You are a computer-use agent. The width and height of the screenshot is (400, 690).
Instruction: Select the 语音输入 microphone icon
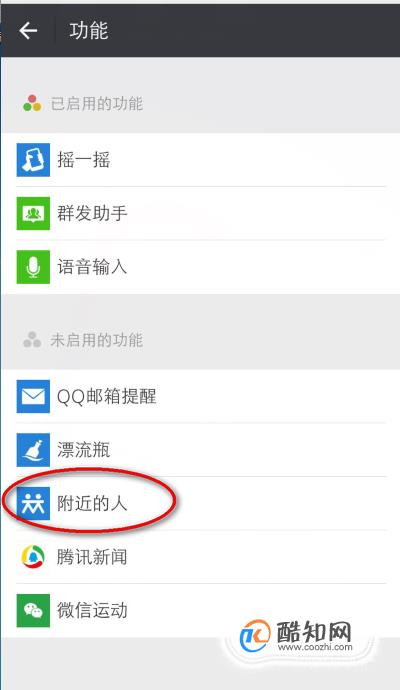tap(33, 267)
